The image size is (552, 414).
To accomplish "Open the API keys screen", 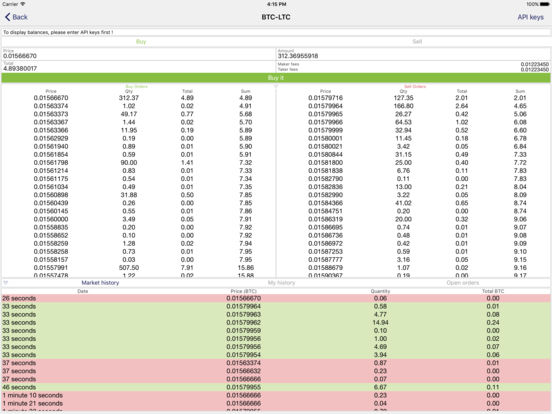I will pos(530,17).
